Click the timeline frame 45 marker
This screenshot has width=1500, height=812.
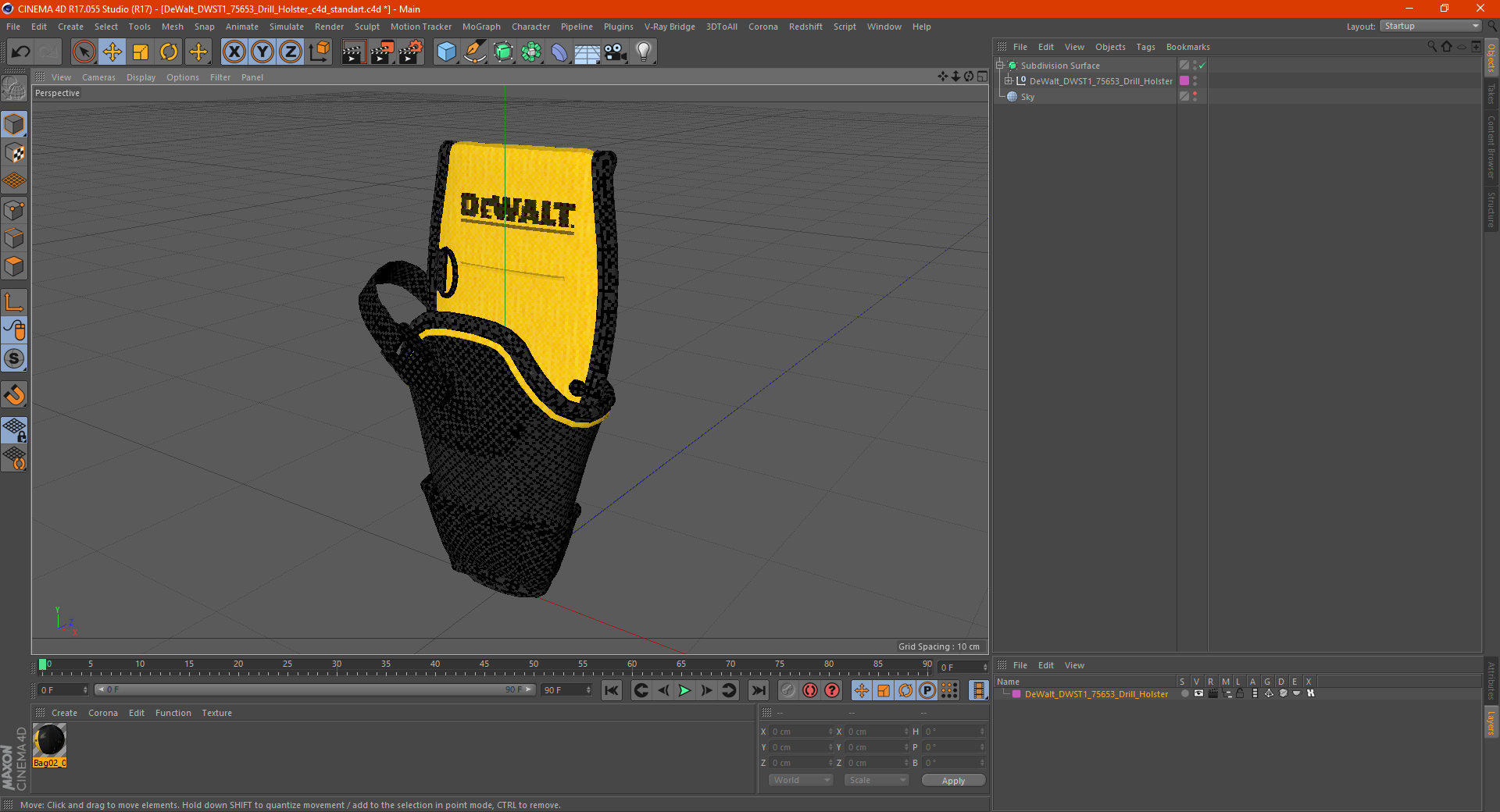point(484,664)
